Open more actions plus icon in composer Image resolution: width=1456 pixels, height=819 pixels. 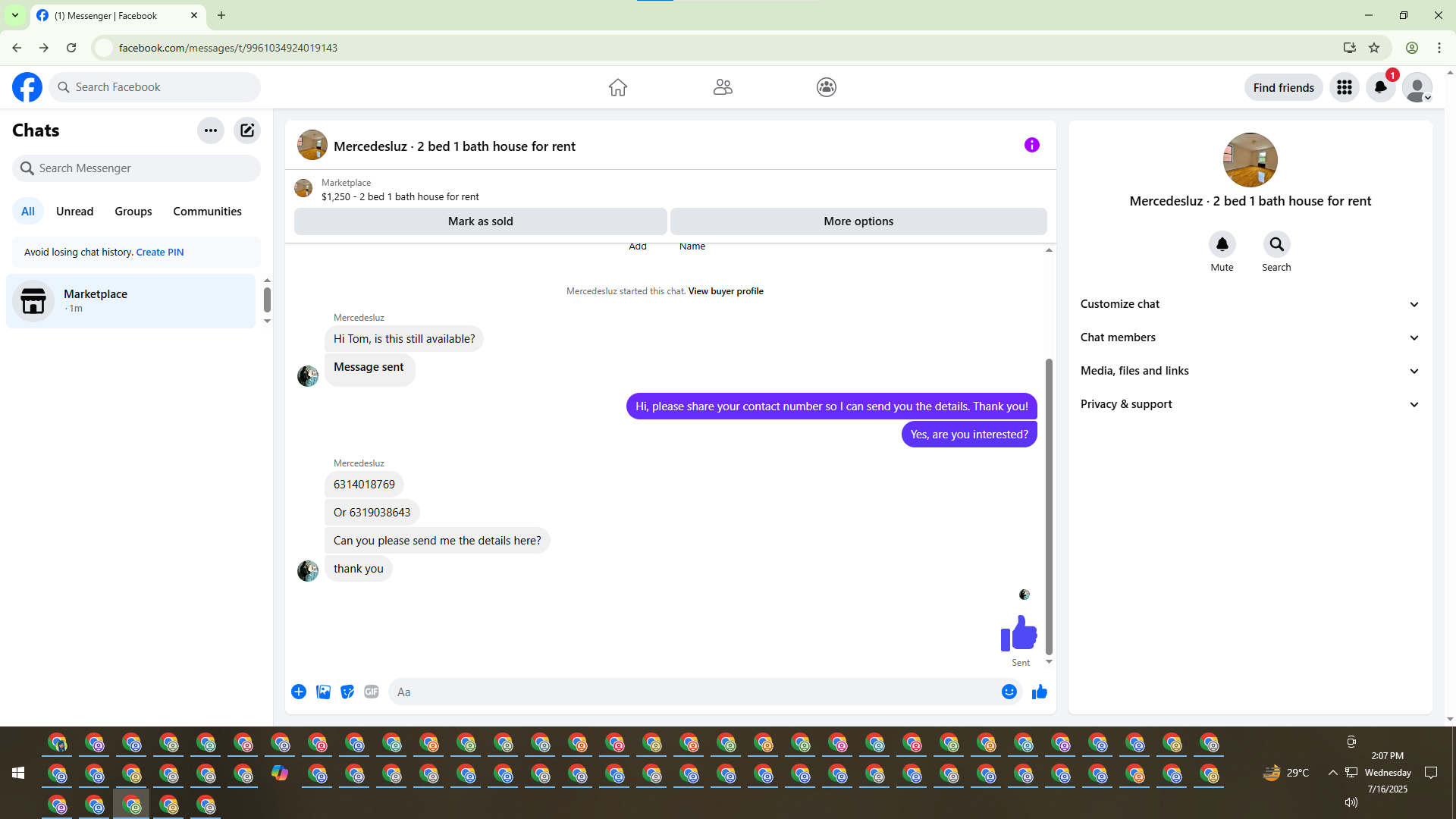299,692
